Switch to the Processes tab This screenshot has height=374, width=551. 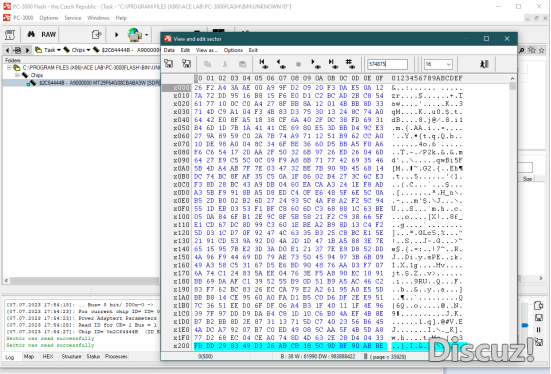[116, 356]
